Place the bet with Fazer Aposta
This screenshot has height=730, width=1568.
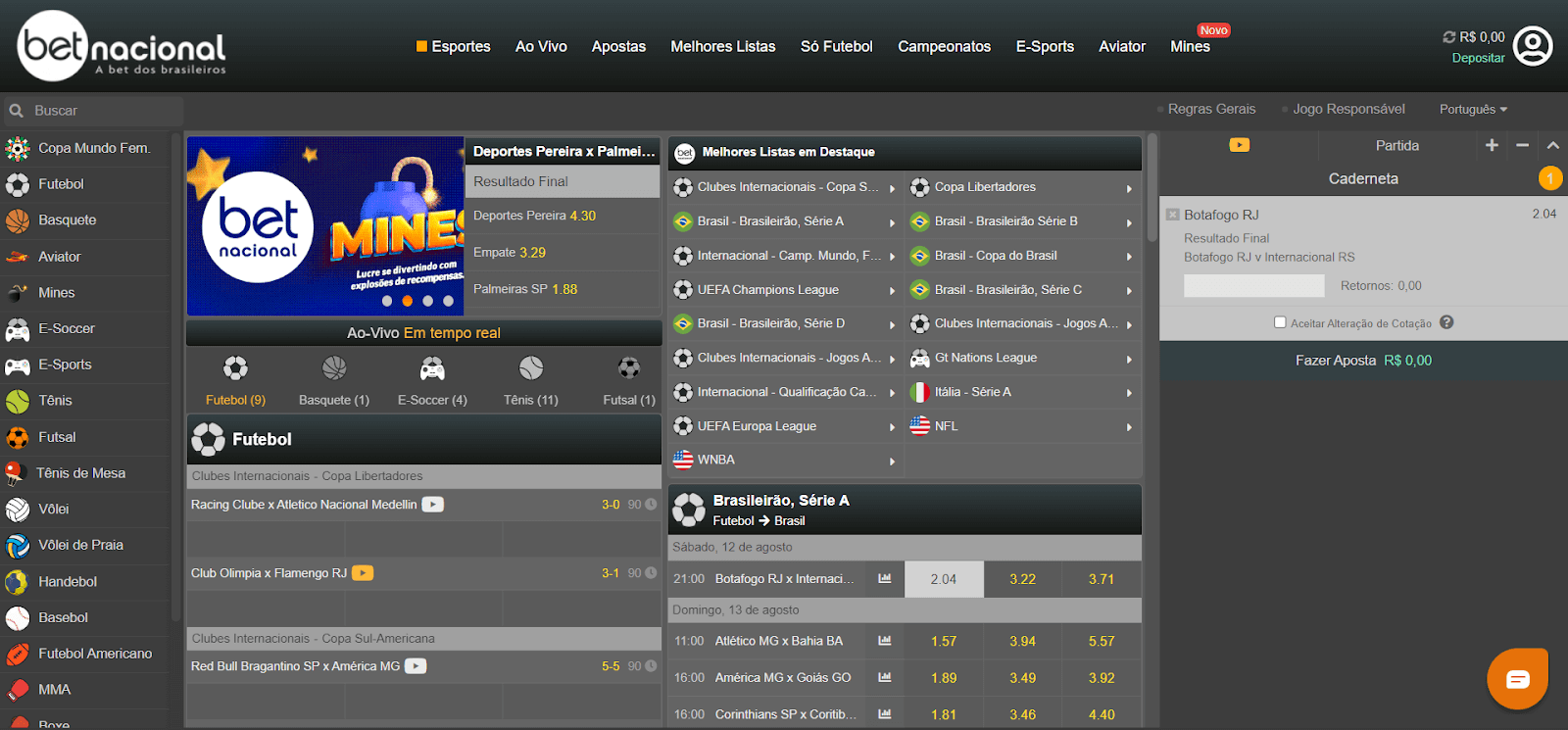click(1363, 361)
